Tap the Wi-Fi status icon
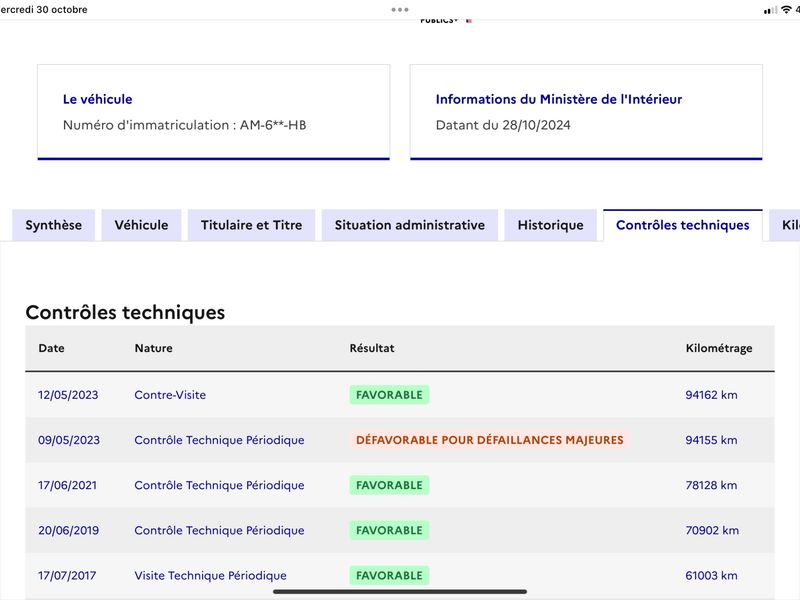The width and height of the screenshot is (800, 600). click(786, 9)
